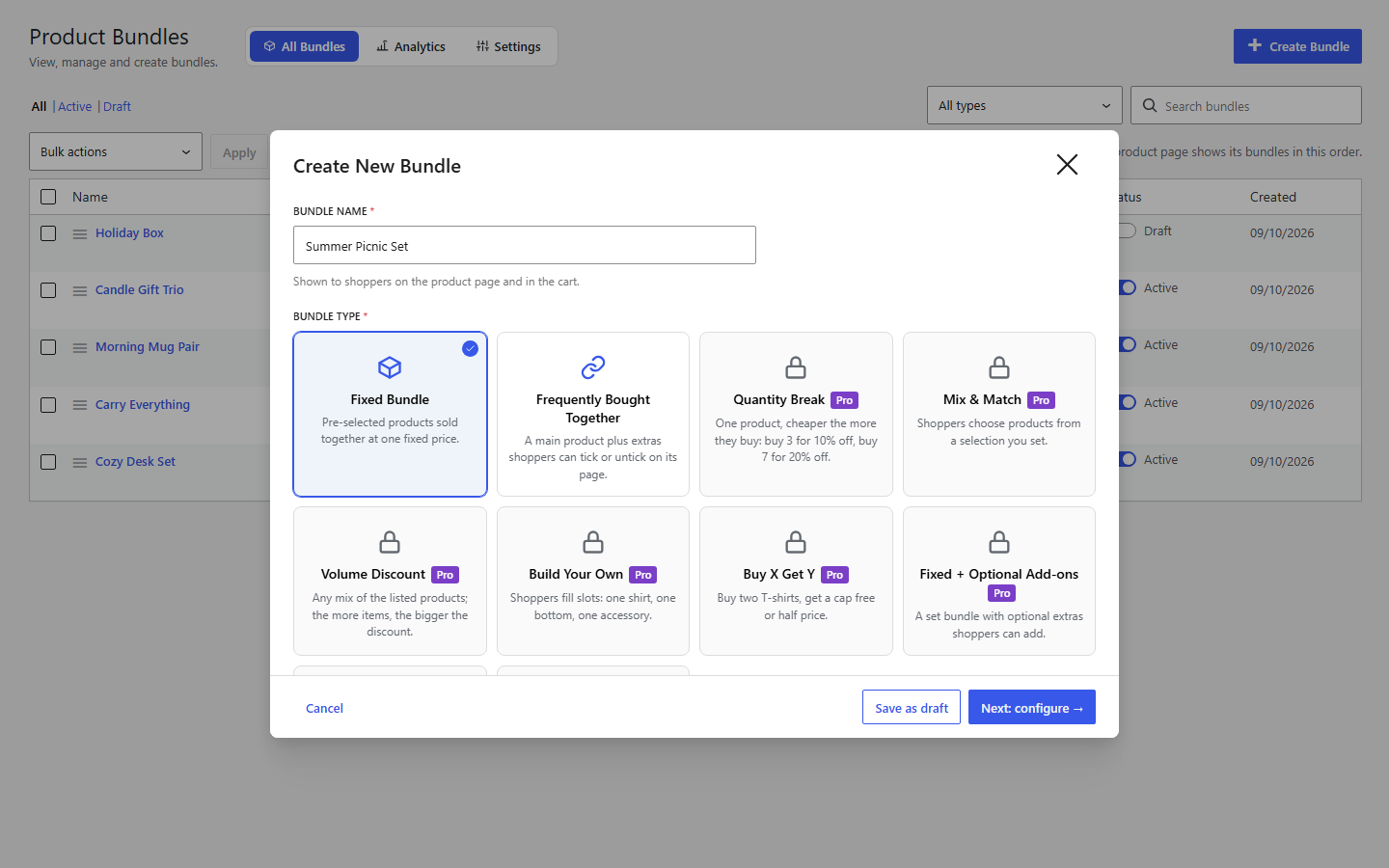Click the Build Your Own lock icon
Viewport: 1389px width, 868px height.
[x=593, y=542]
